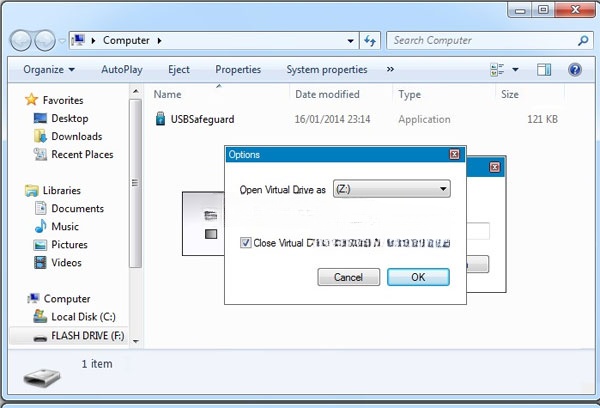Click the Recent Places icon

[40, 154]
